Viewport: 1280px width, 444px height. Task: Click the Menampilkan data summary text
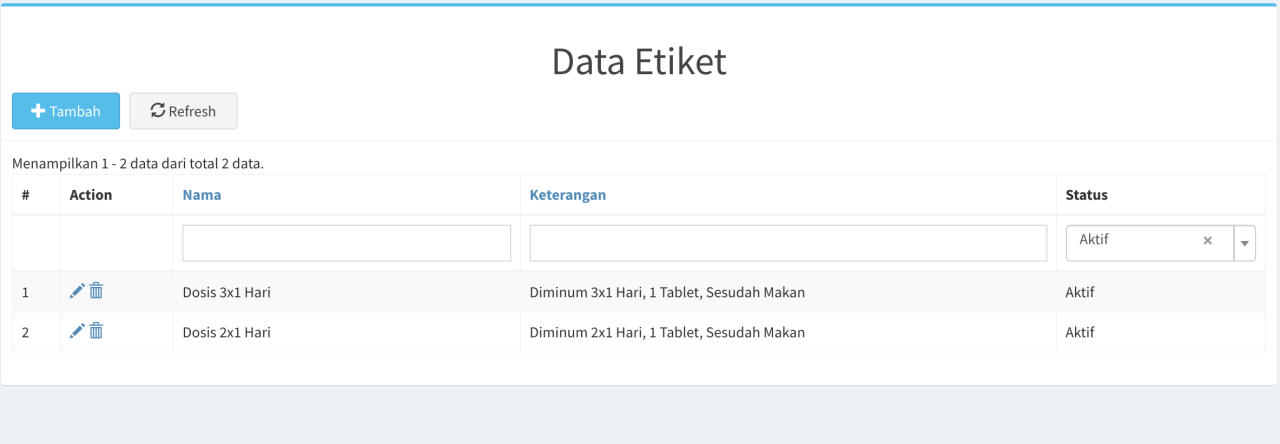[x=138, y=163]
